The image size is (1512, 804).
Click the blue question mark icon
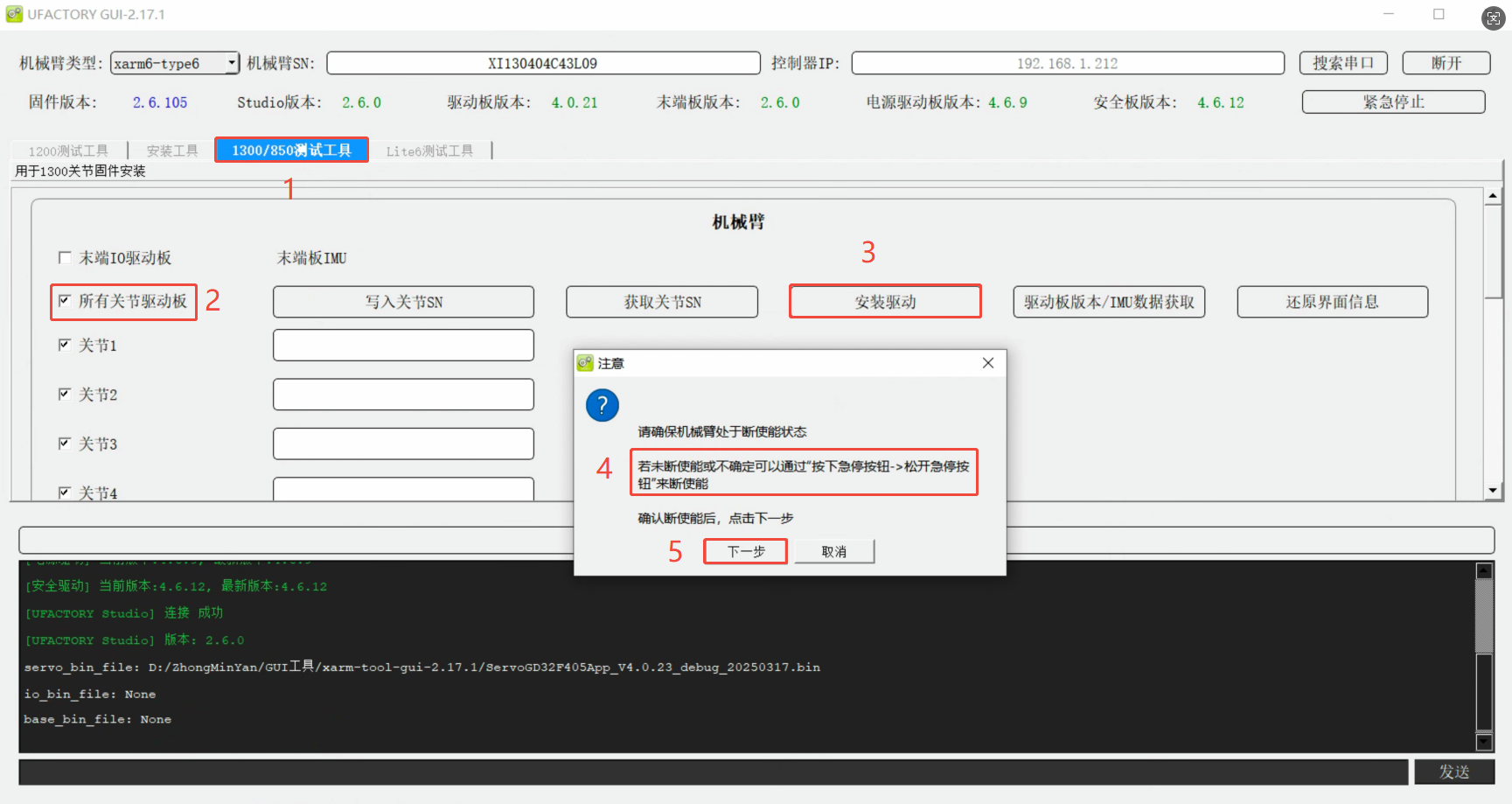click(x=603, y=405)
